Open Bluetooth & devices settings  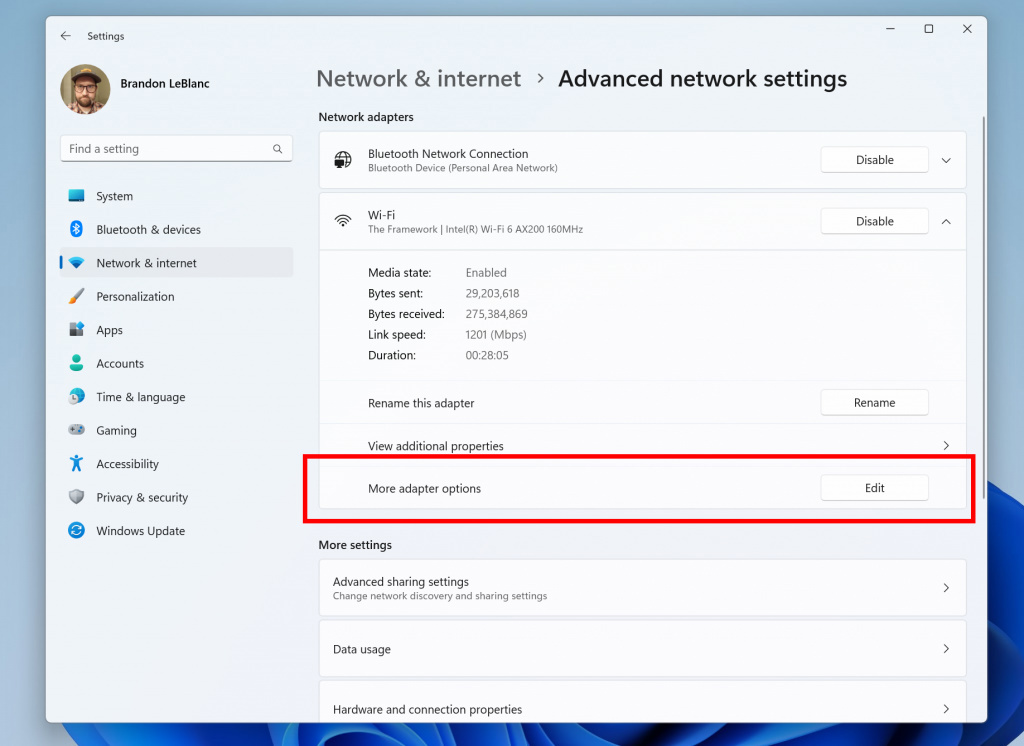tap(75, 229)
